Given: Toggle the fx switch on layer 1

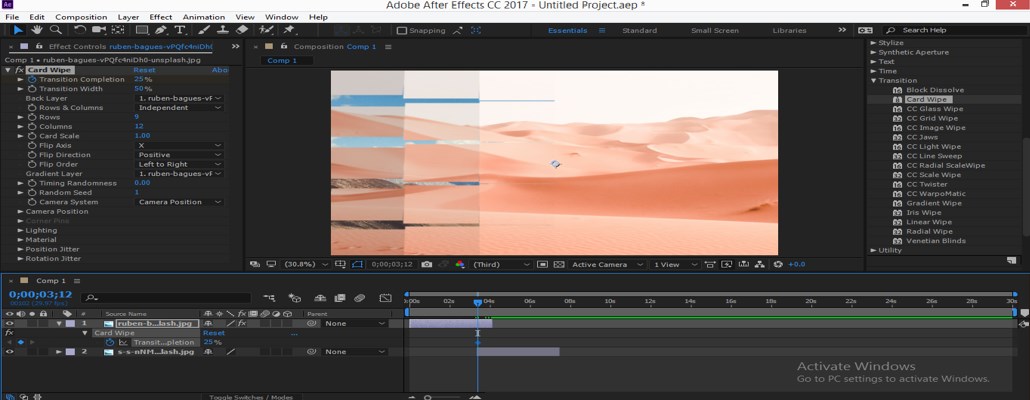Looking at the screenshot, I should tap(242, 324).
